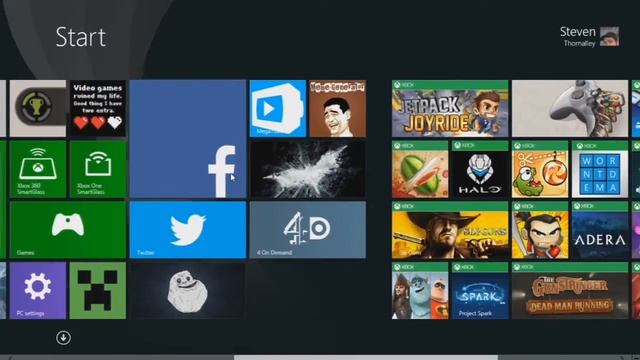
Task: Launch Jetpack Joyride game tile
Action: coord(450,109)
